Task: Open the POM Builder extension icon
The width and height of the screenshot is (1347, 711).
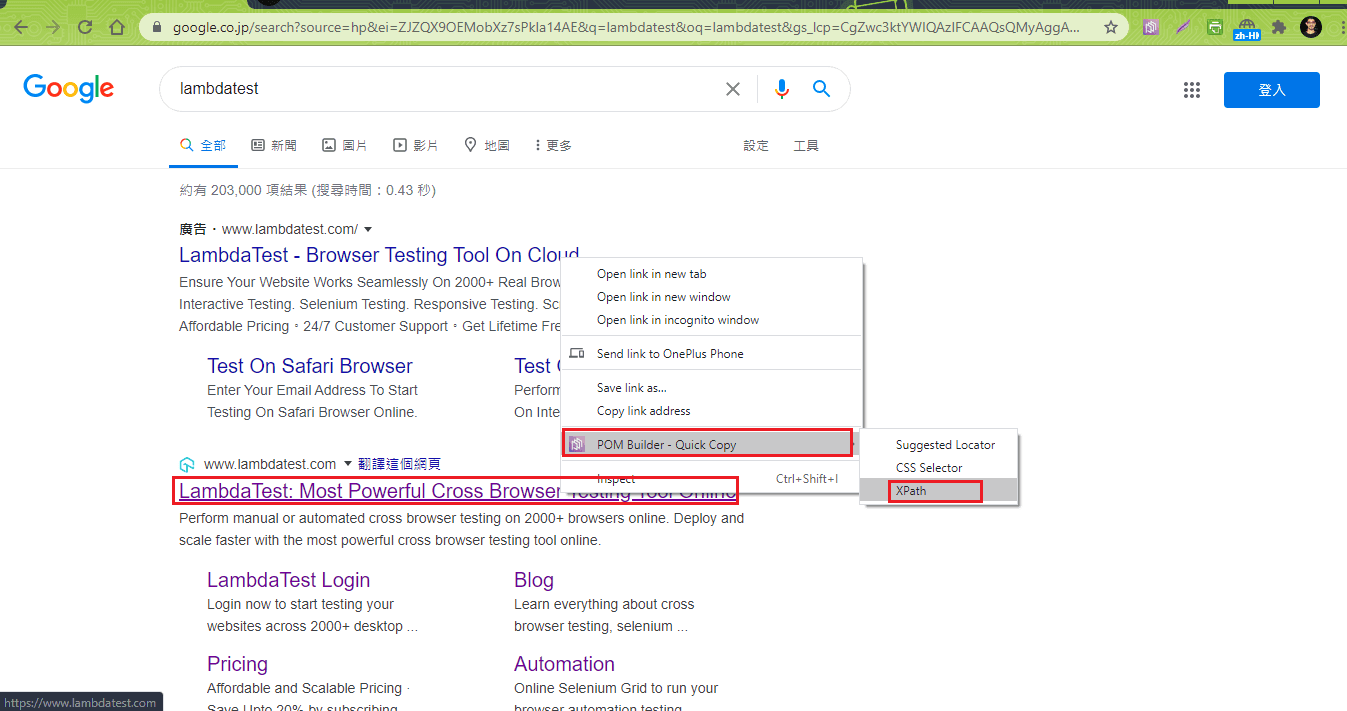Action: [1151, 26]
